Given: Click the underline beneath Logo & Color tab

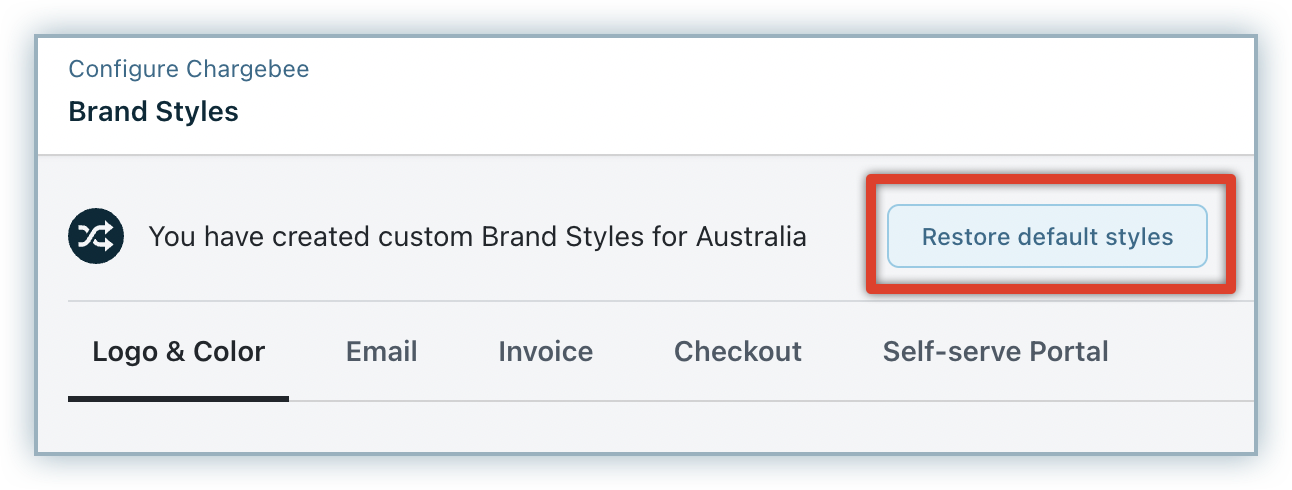Looking at the screenshot, I should tap(178, 398).
